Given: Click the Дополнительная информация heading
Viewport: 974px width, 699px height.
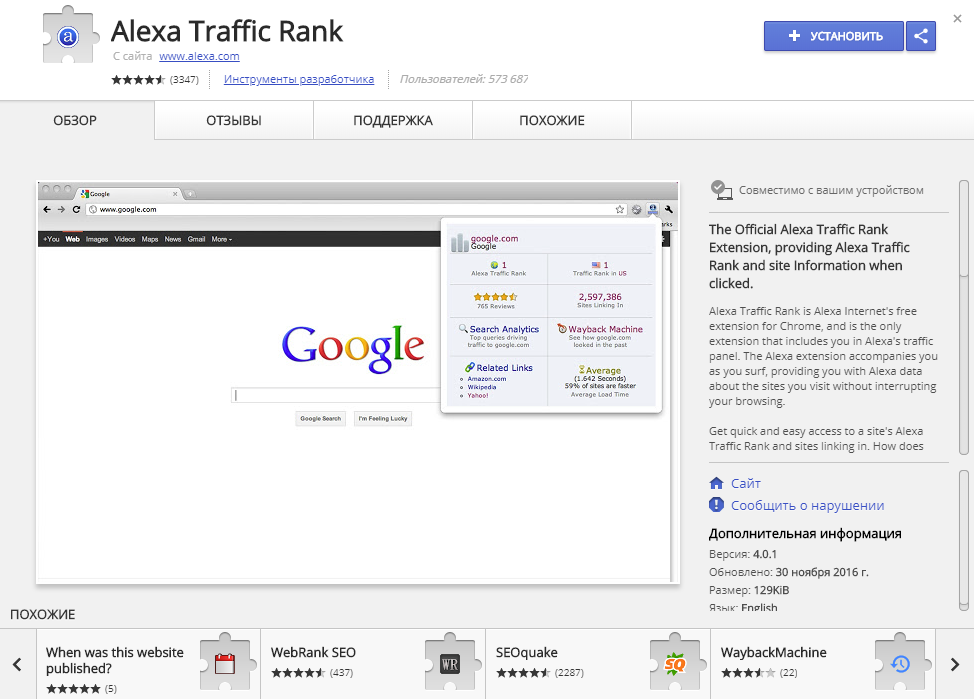Looking at the screenshot, I should [x=805, y=533].
